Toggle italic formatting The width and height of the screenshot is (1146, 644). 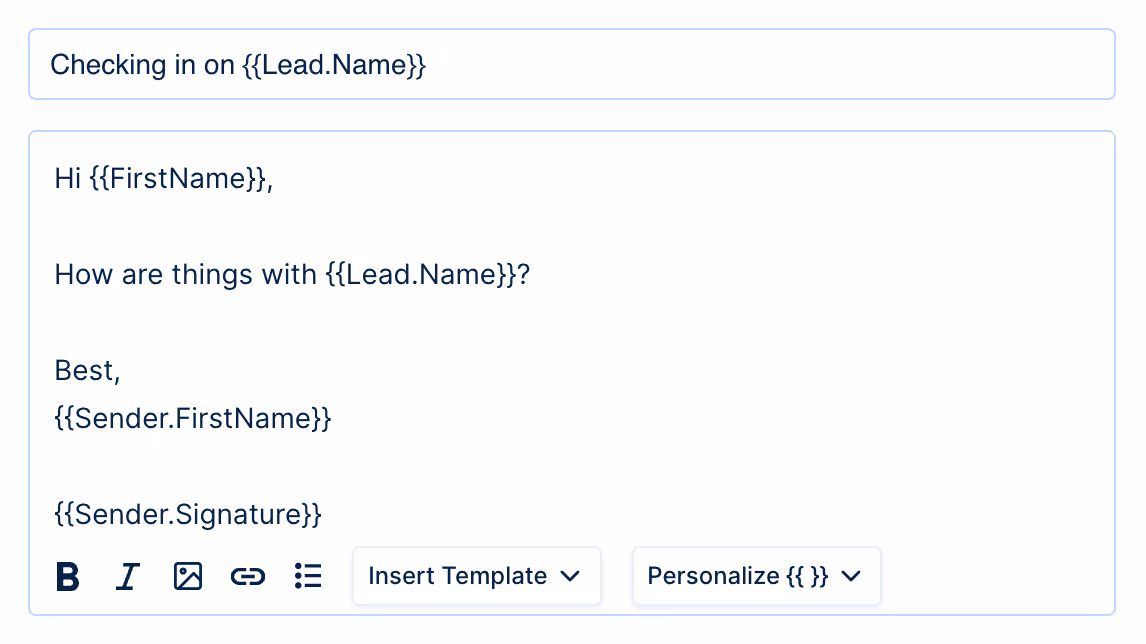[x=127, y=577]
